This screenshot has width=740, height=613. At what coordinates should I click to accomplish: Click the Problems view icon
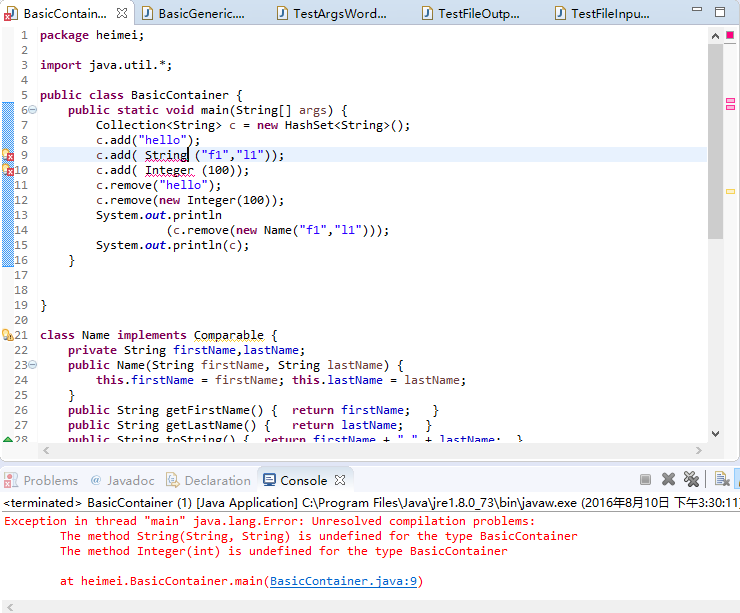[x=10, y=480]
